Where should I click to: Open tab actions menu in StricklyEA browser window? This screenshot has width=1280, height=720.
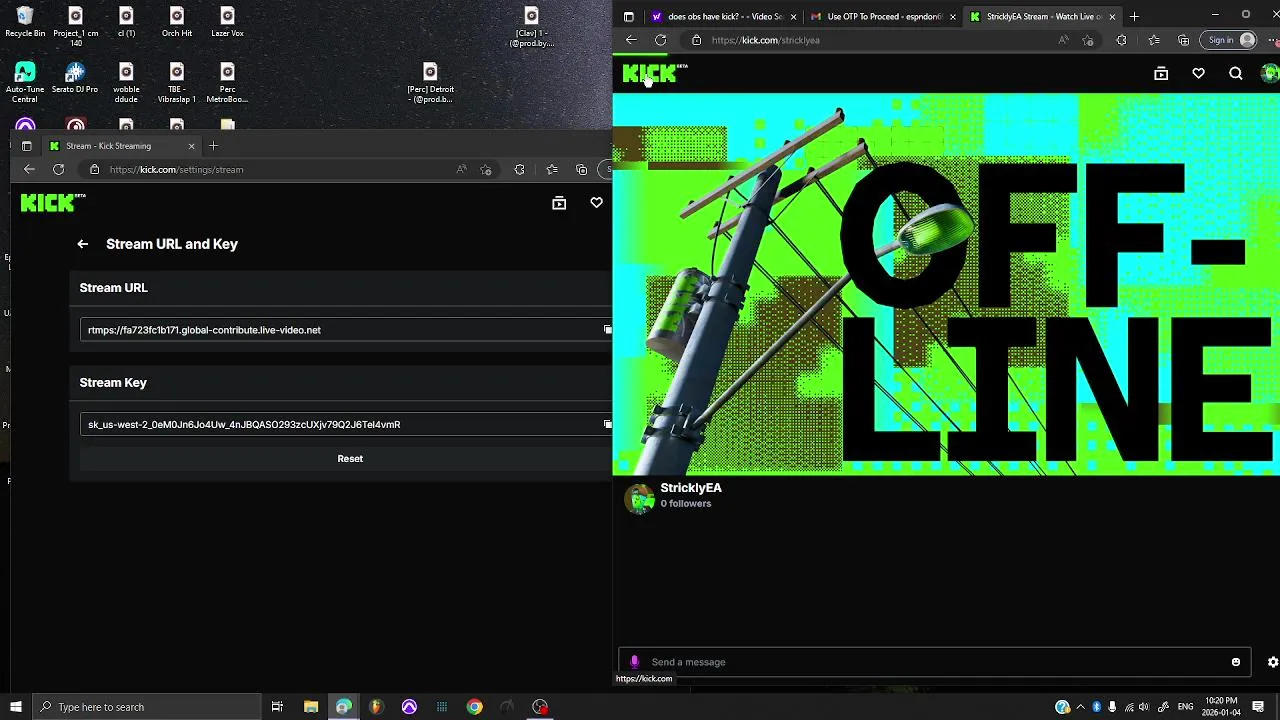[628, 17]
